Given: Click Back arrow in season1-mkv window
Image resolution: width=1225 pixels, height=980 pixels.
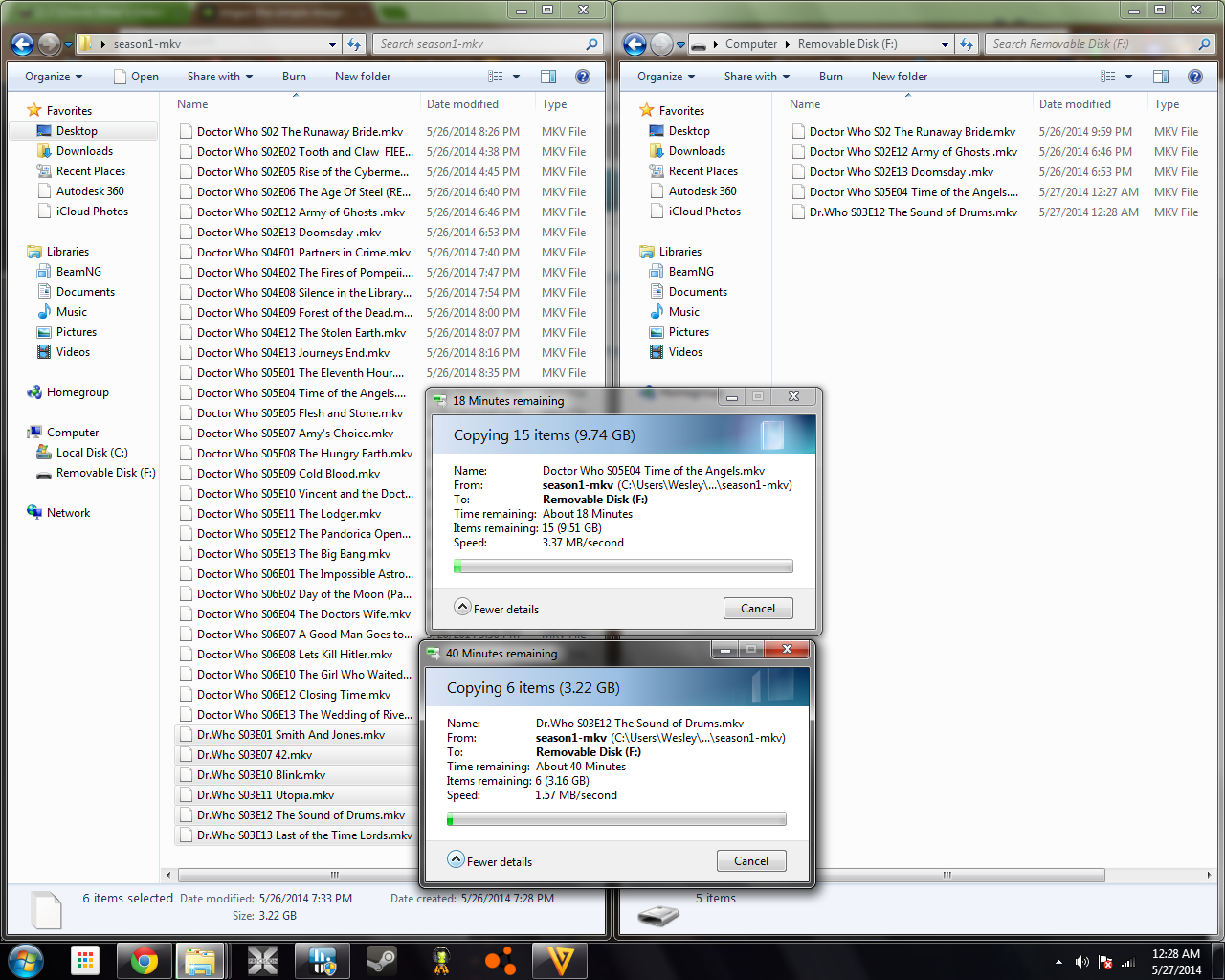Looking at the screenshot, I should tap(22, 44).
